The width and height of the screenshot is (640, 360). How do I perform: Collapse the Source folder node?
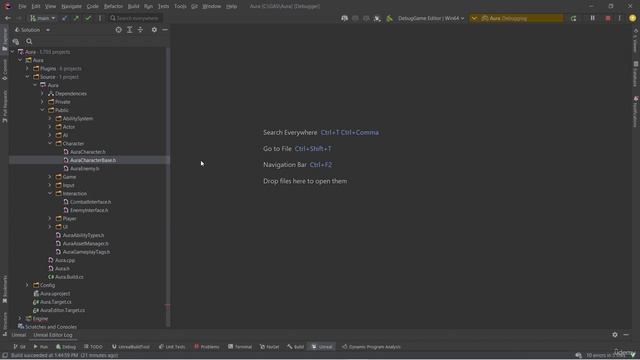point(27,77)
